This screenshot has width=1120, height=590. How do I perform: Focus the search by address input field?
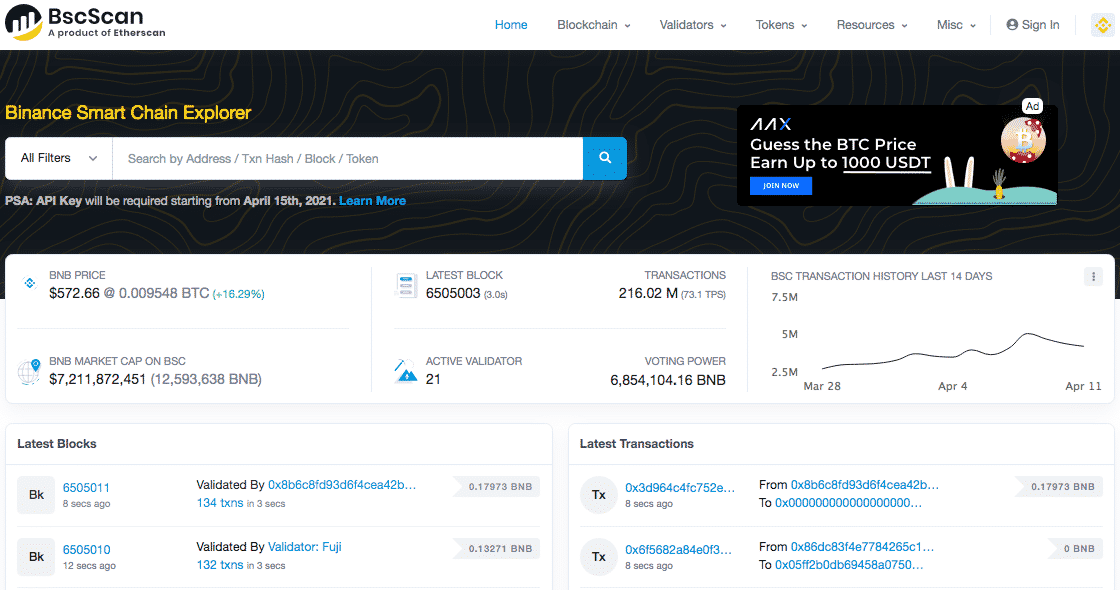click(x=348, y=158)
